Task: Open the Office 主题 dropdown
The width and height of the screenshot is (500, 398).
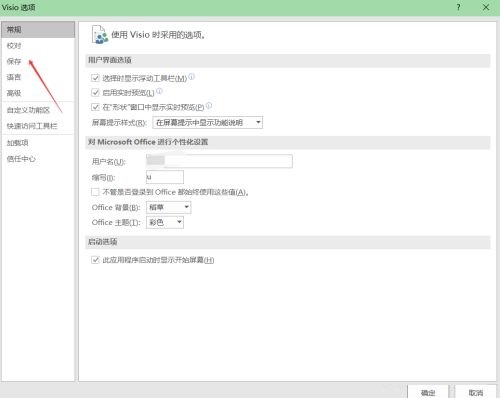Action: coord(165,222)
